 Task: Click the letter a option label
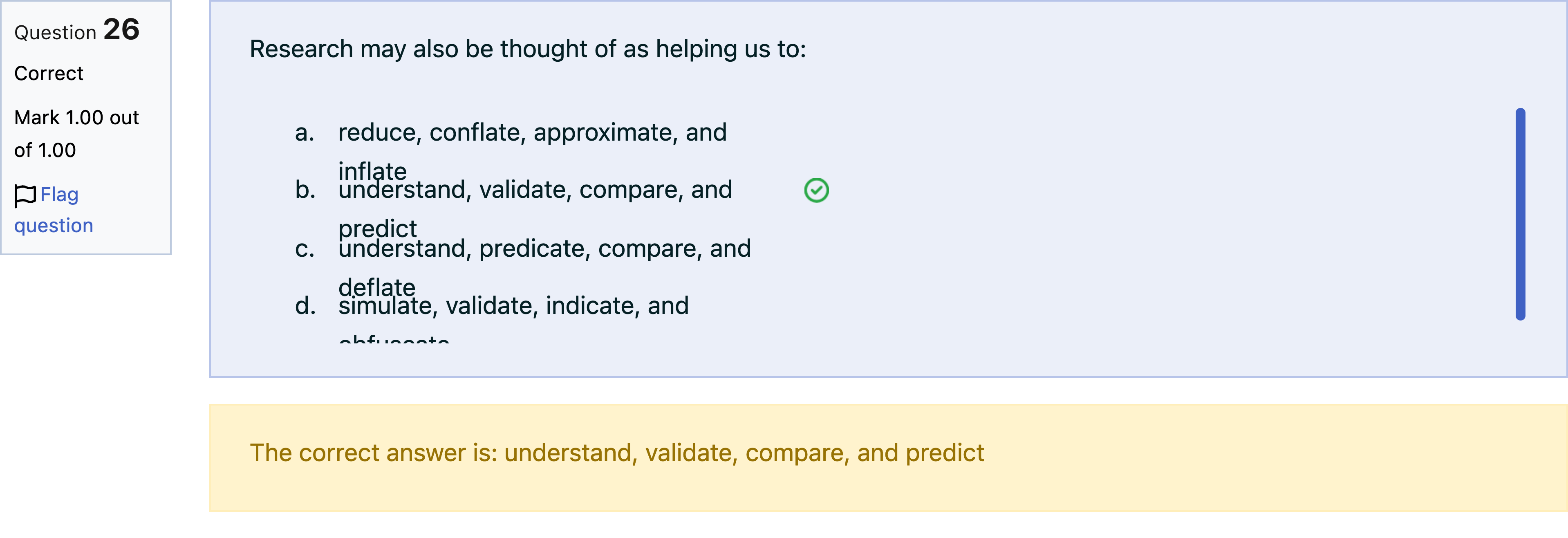(x=305, y=132)
